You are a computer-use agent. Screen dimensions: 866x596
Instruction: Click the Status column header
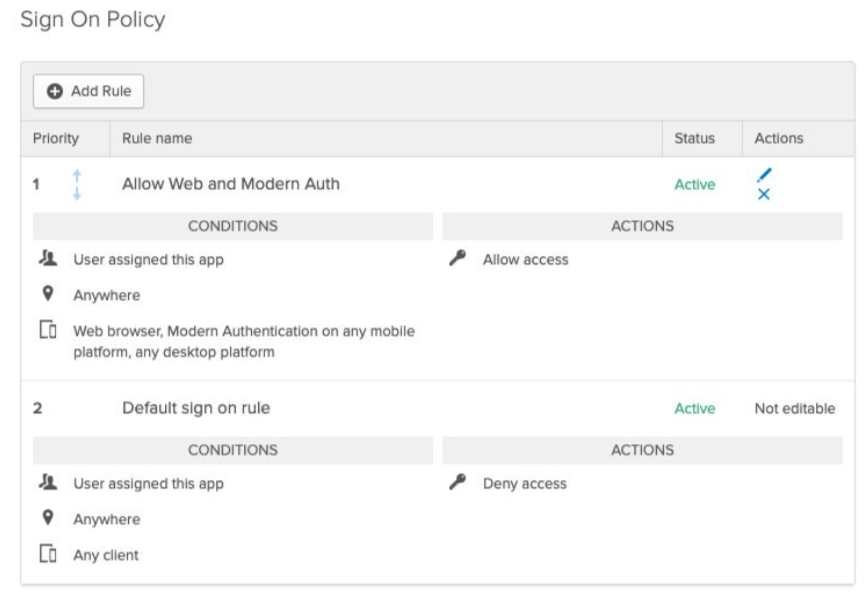pyautogui.click(x=694, y=139)
